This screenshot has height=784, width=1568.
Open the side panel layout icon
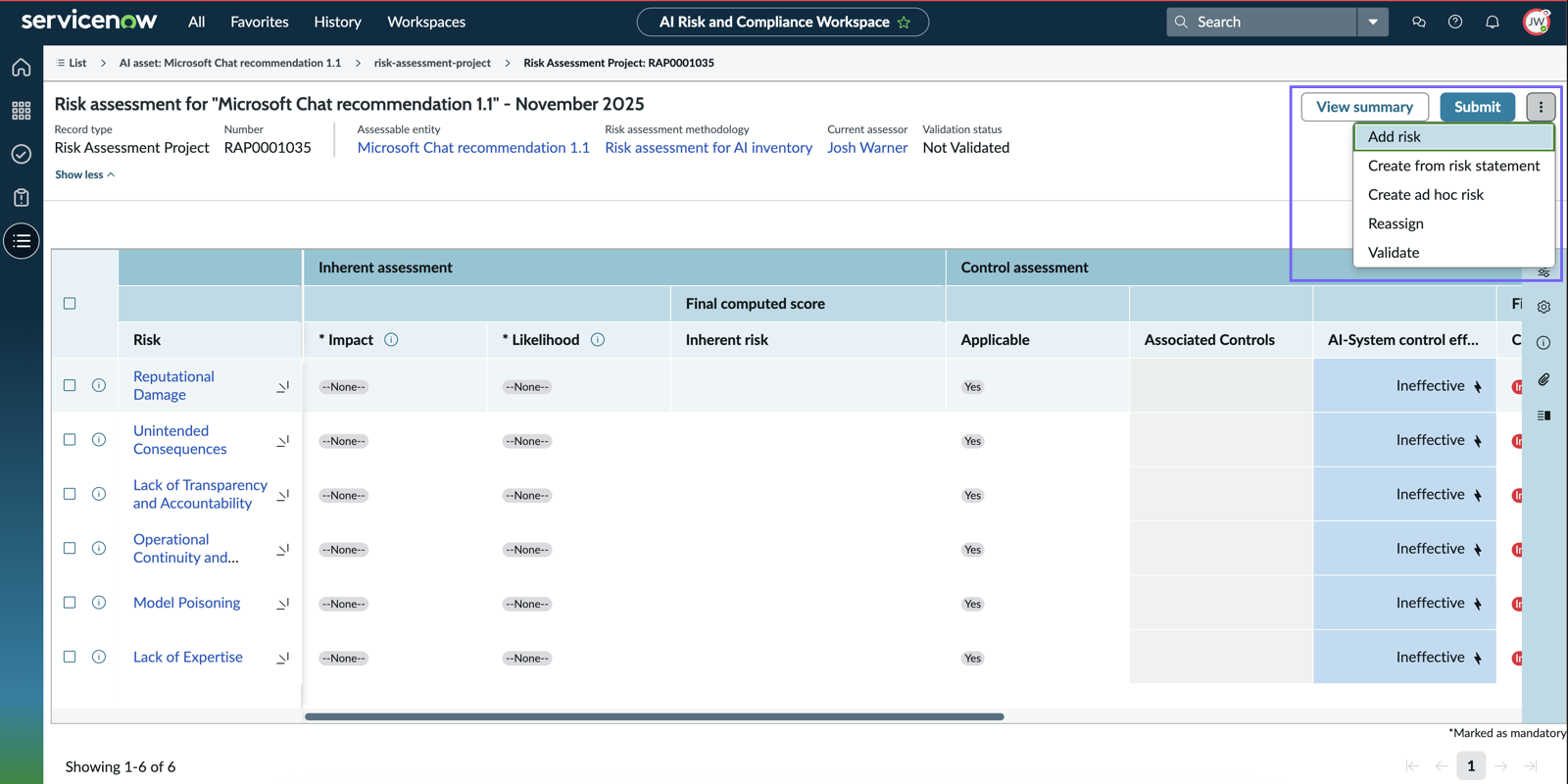[x=1543, y=416]
